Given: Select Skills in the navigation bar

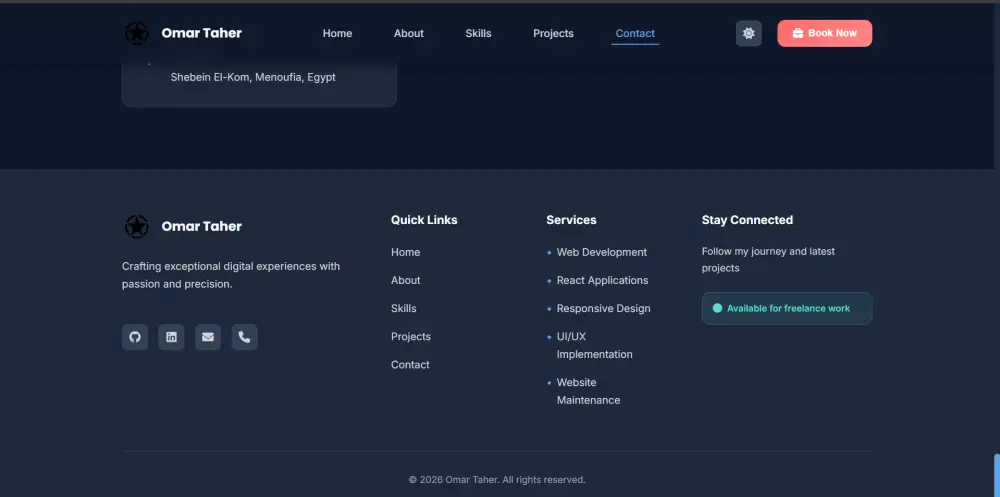Looking at the screenshot, I should (478, 33).
